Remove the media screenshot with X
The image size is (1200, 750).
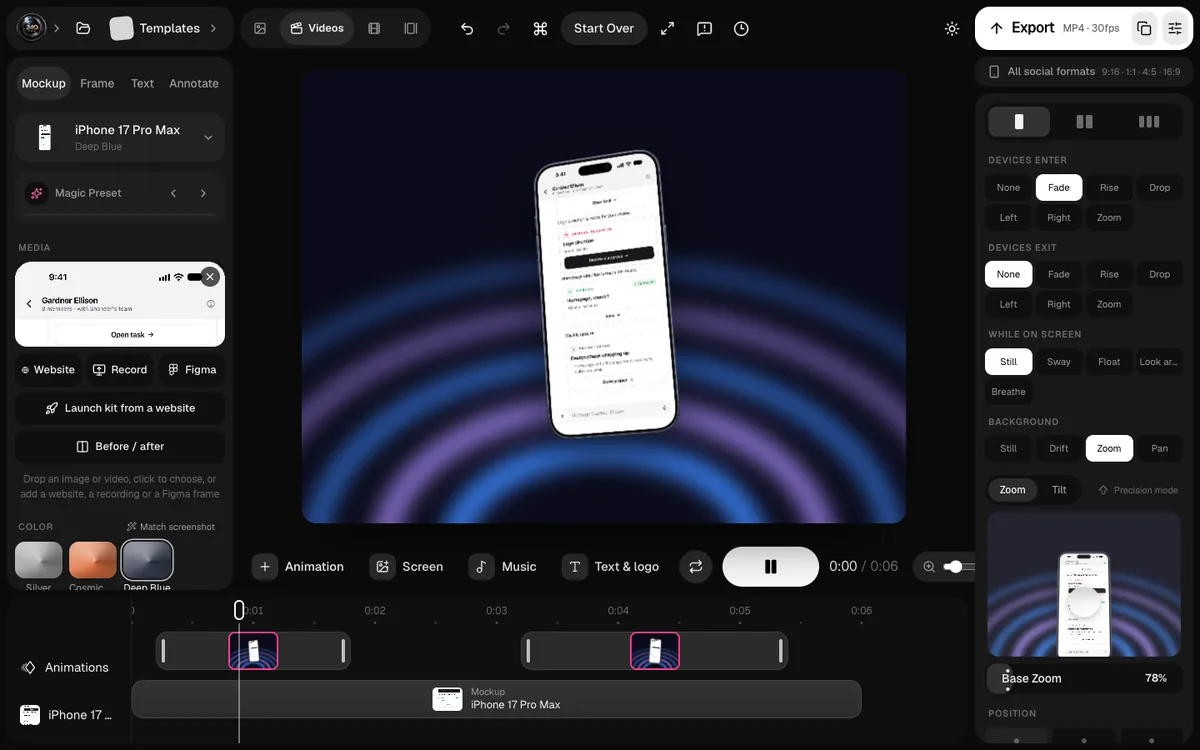click(x=209, y=277)
